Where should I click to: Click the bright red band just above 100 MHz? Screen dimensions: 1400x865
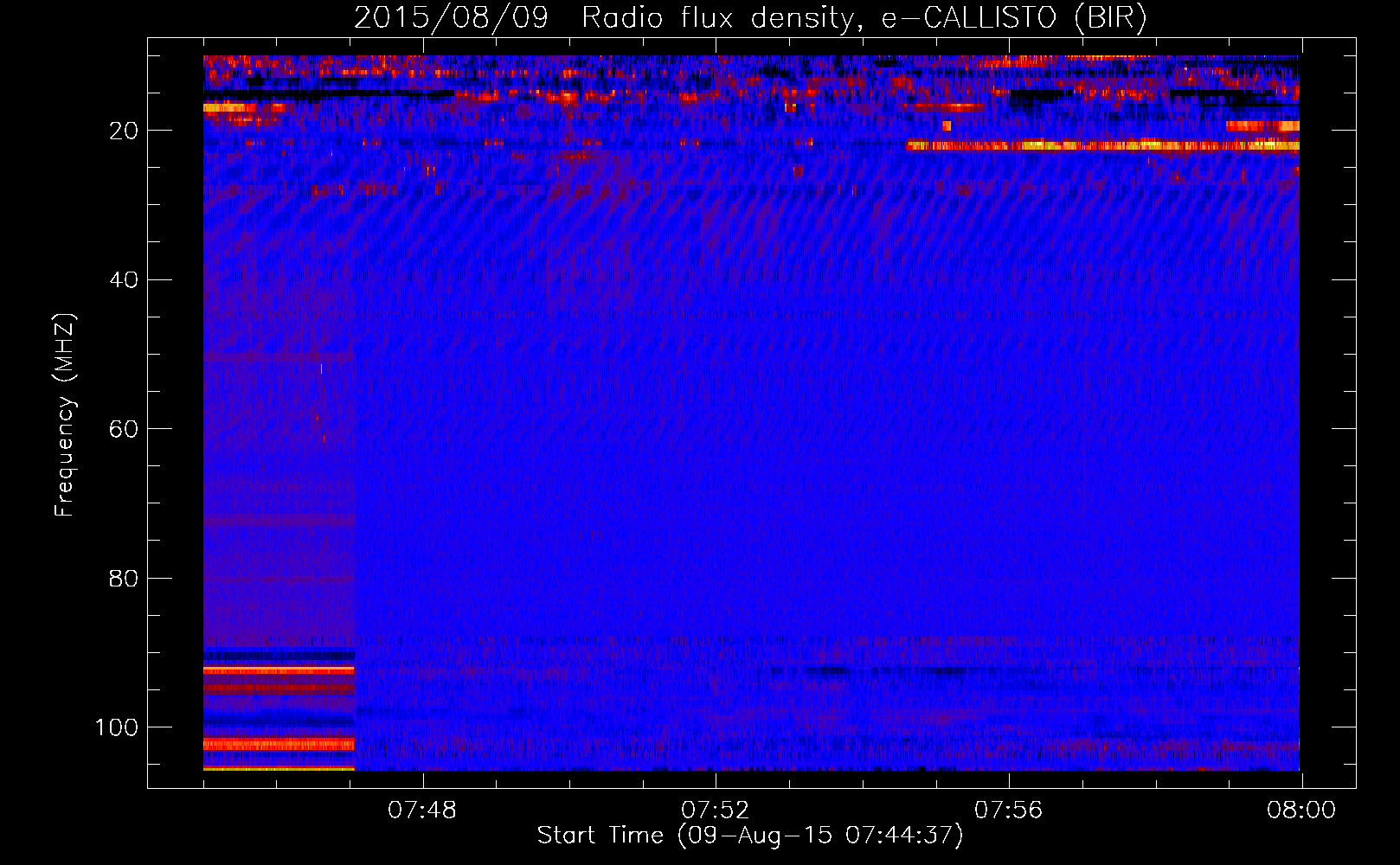pos(279,744)
